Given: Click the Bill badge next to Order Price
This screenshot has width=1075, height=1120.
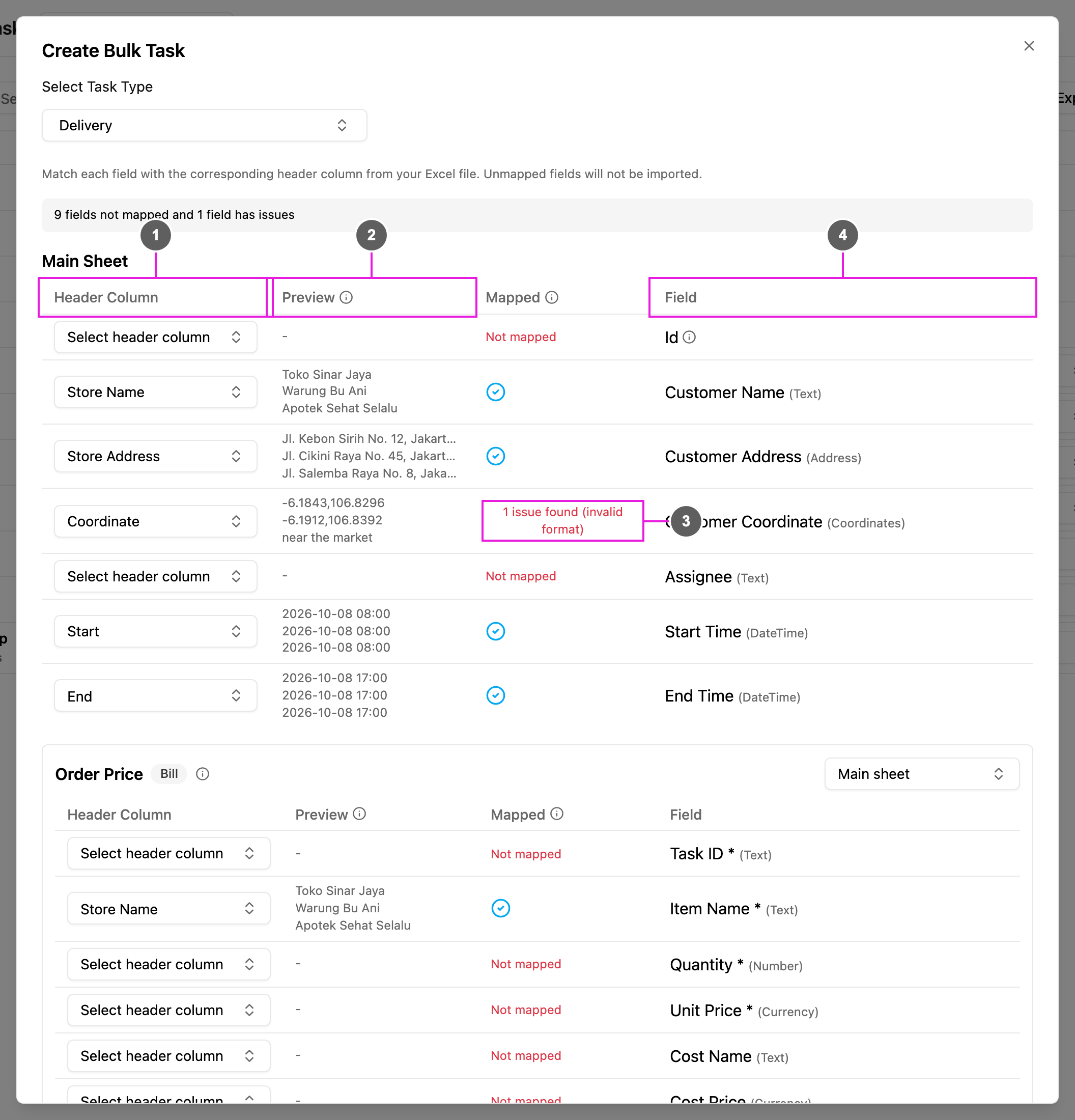Looking at the screenshot, I should pyautogui.click(x=169, y=774).
